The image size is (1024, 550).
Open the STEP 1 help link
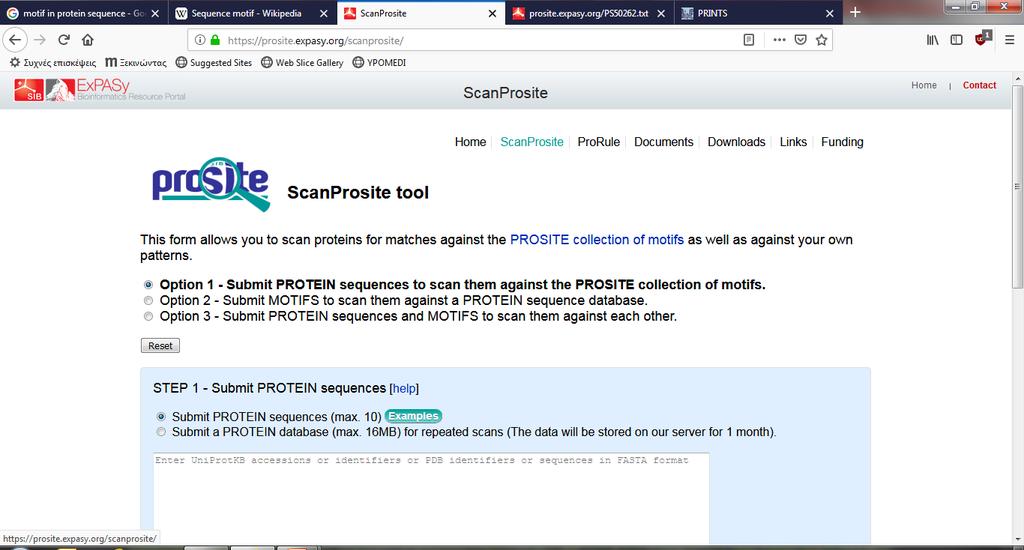click(404, 389)
